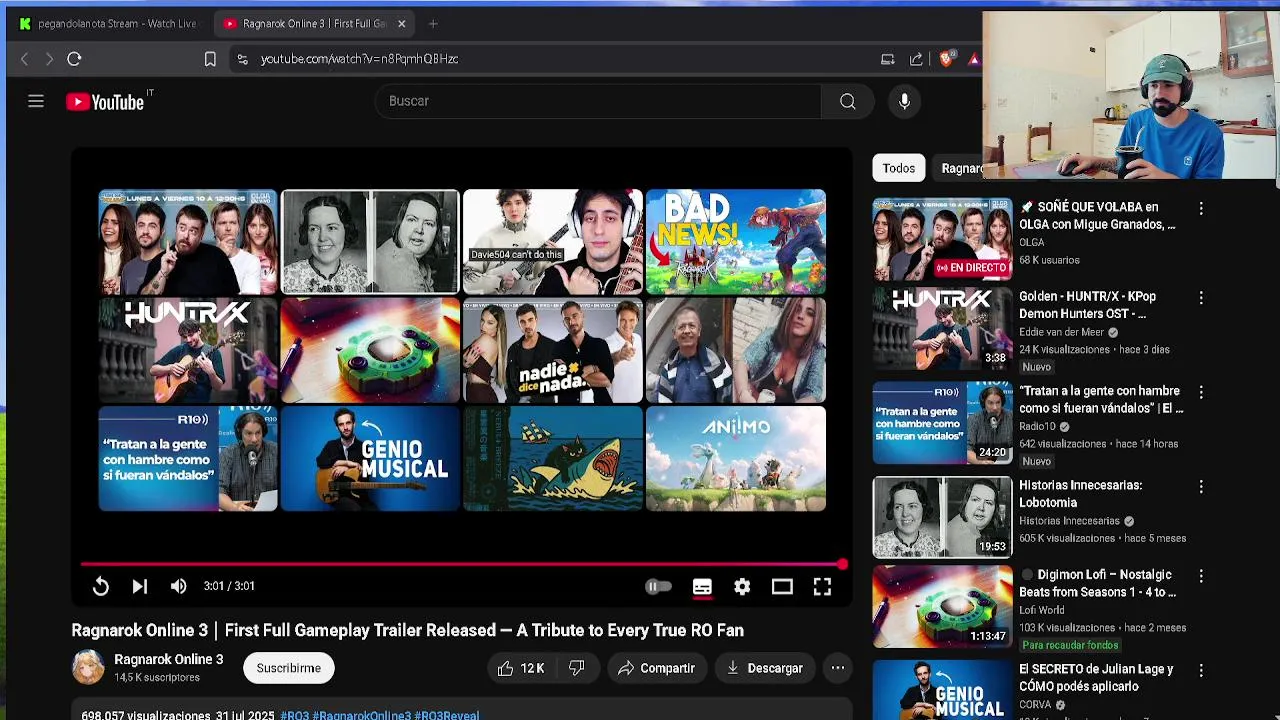This screenshot has height=720, width=1280.
Task: Select the Ragnarok Online 3 browser tab
Action: tap(312, 23)
